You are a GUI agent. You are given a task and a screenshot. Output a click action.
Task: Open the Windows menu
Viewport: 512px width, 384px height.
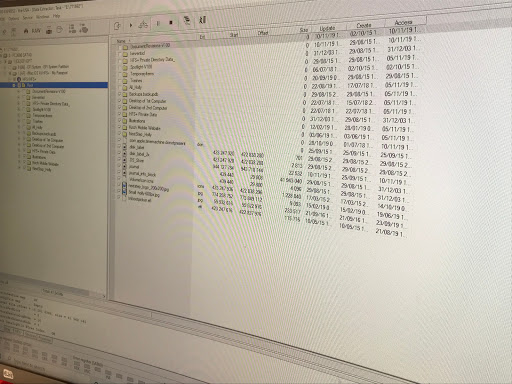tap(43, 17)
